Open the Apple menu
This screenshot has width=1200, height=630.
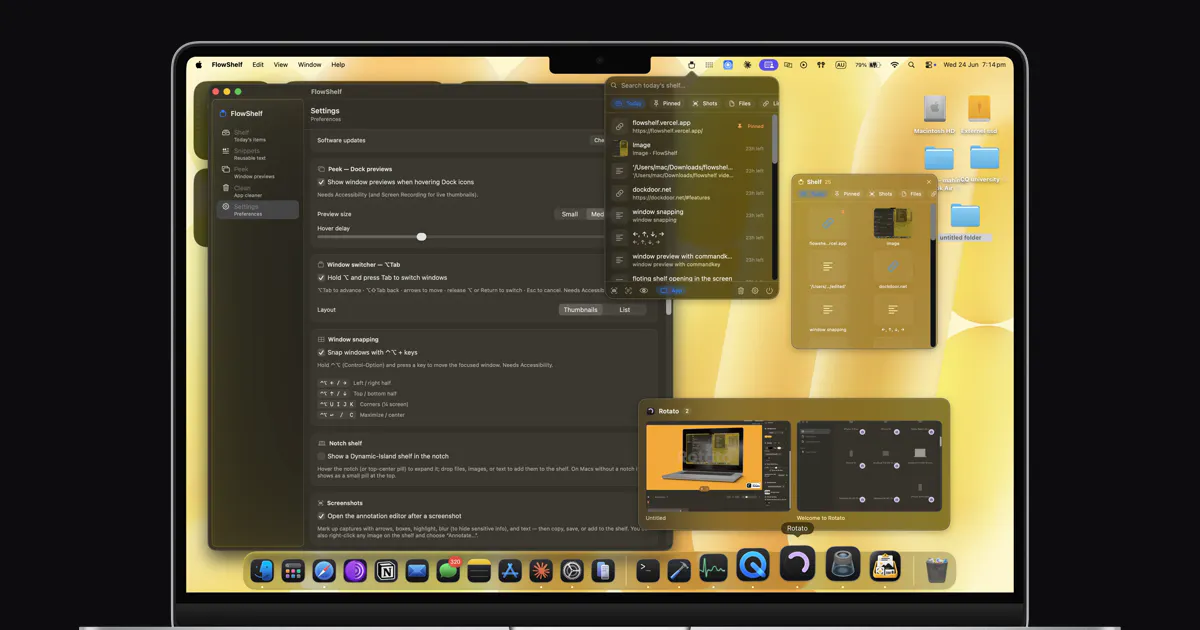tap(199, 65)
